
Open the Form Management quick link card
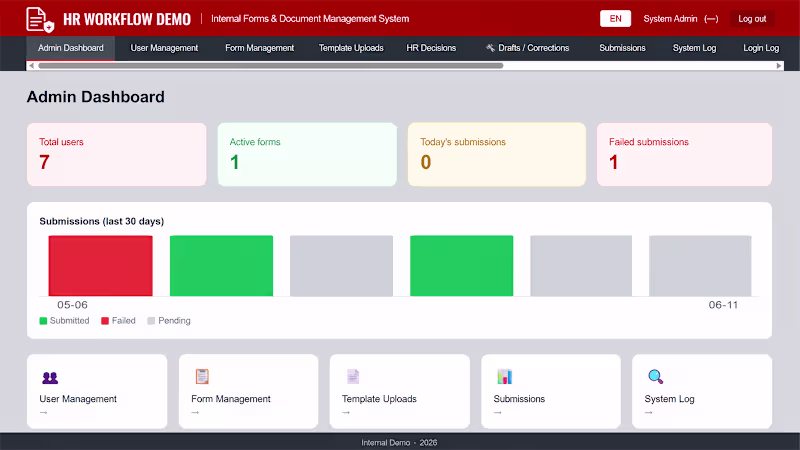click(248, 391)
